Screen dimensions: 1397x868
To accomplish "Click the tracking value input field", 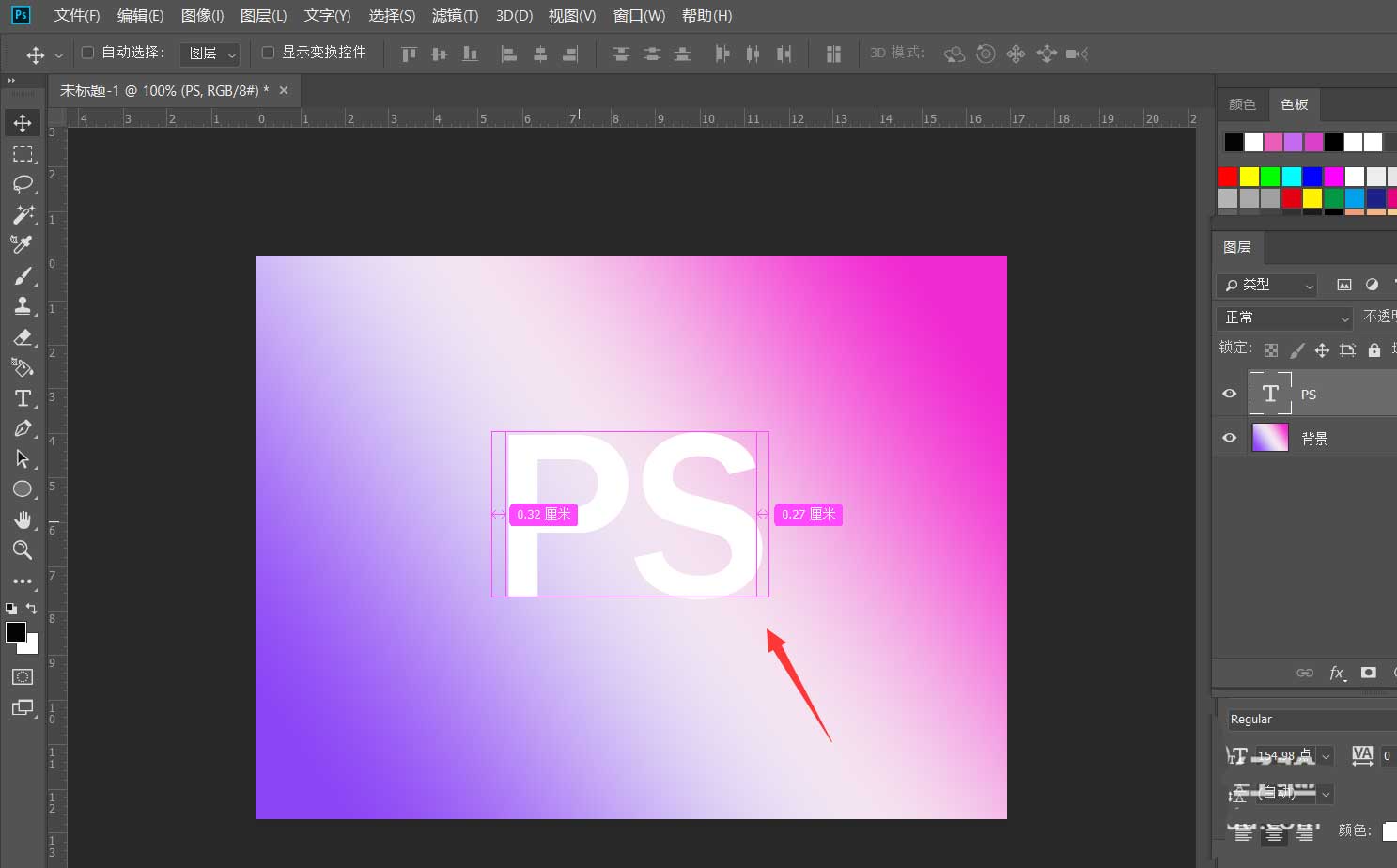I will click(1389, 756).
